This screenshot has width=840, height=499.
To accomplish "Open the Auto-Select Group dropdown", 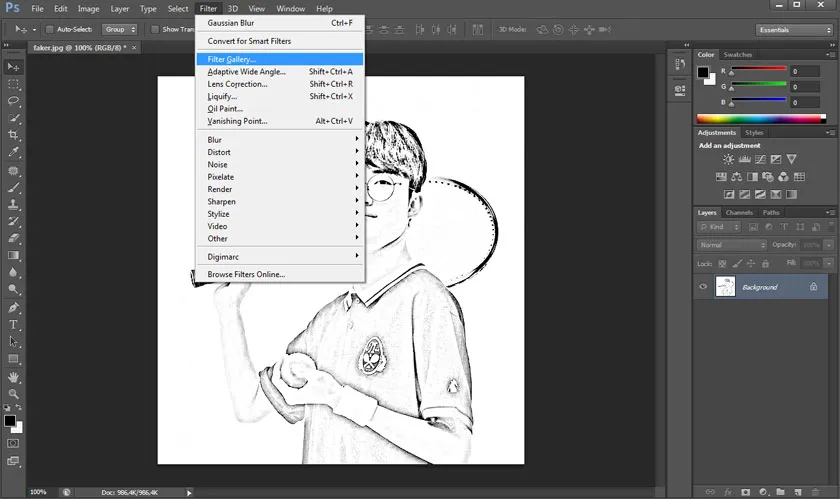I will pos(119,29).
